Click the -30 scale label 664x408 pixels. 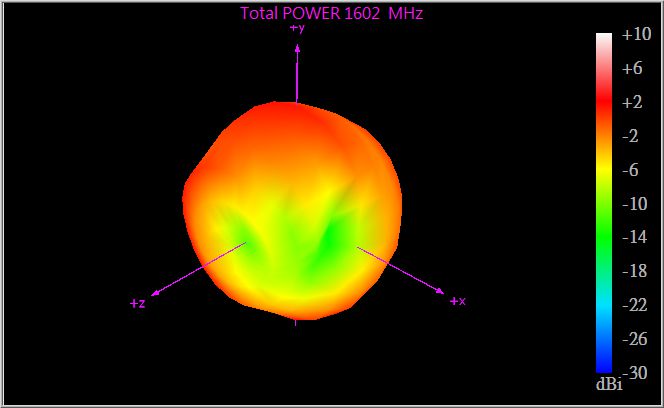(637, 372)
